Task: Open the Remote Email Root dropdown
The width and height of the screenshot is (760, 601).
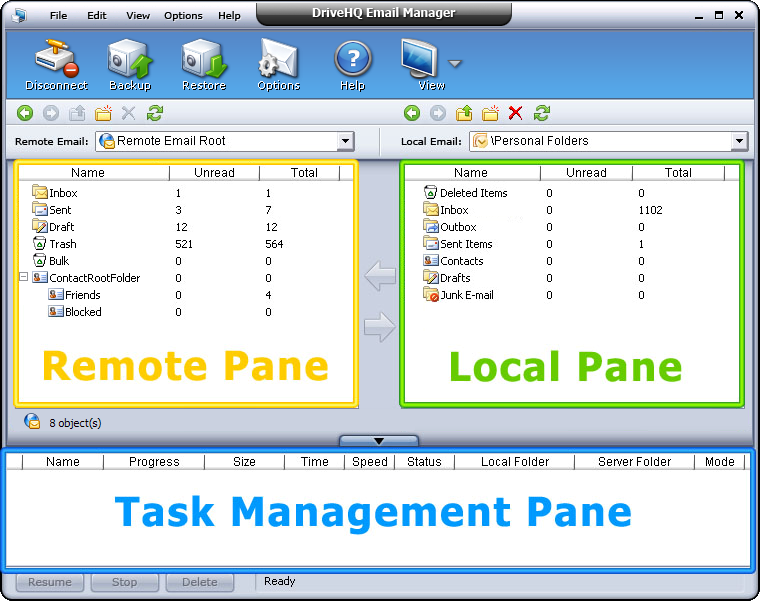Action: [345, 142]
